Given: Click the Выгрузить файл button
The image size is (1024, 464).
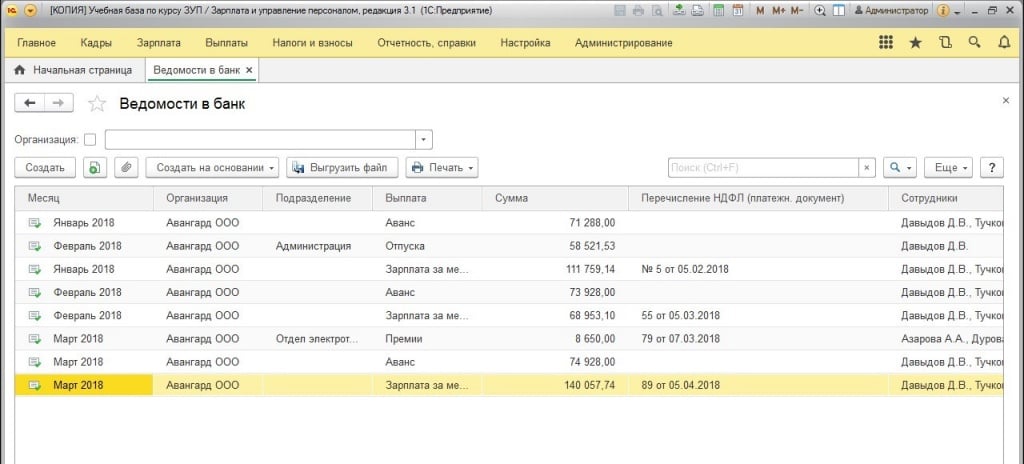Looking at the screenshot, I should [x=343, y=168].
